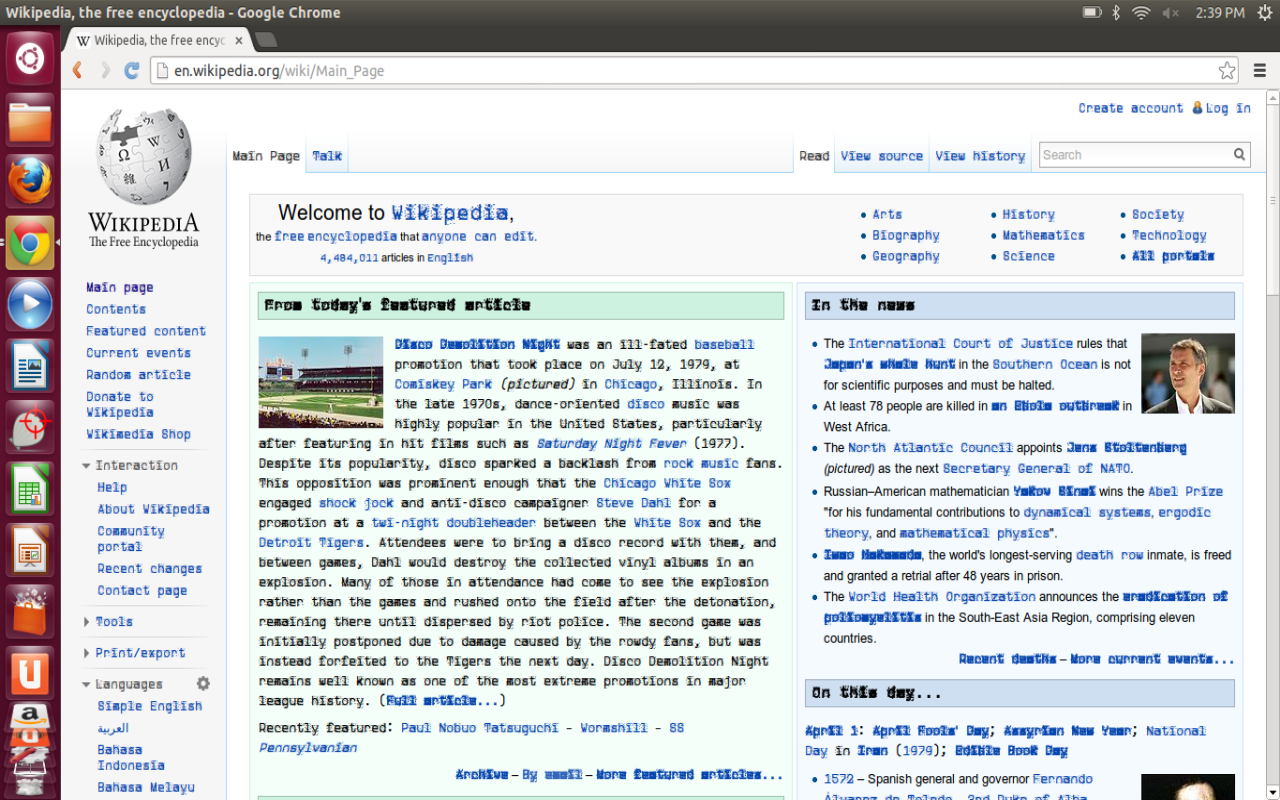Select the Main Page tab
Image resolution: width=1280 pixels, height=800 pixels.
(x=266, y=156)
